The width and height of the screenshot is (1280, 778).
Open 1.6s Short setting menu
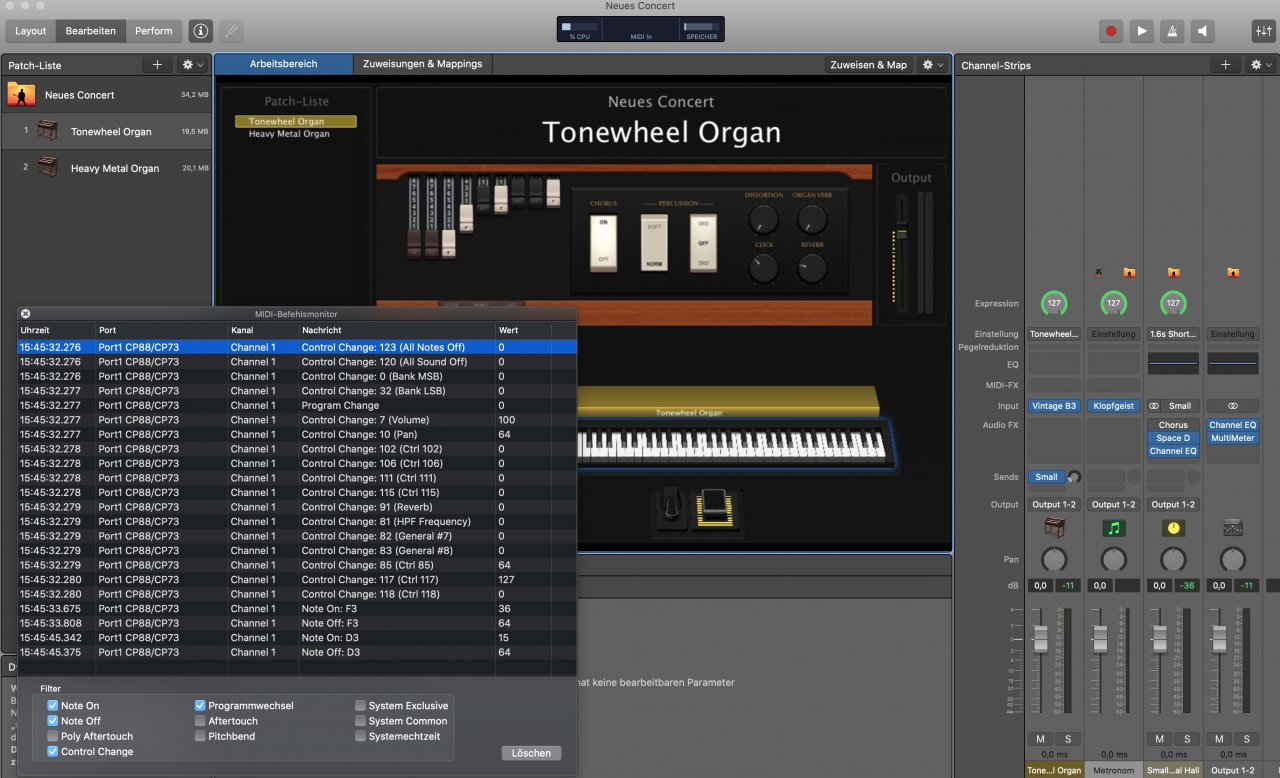(x=1173, y=334)
